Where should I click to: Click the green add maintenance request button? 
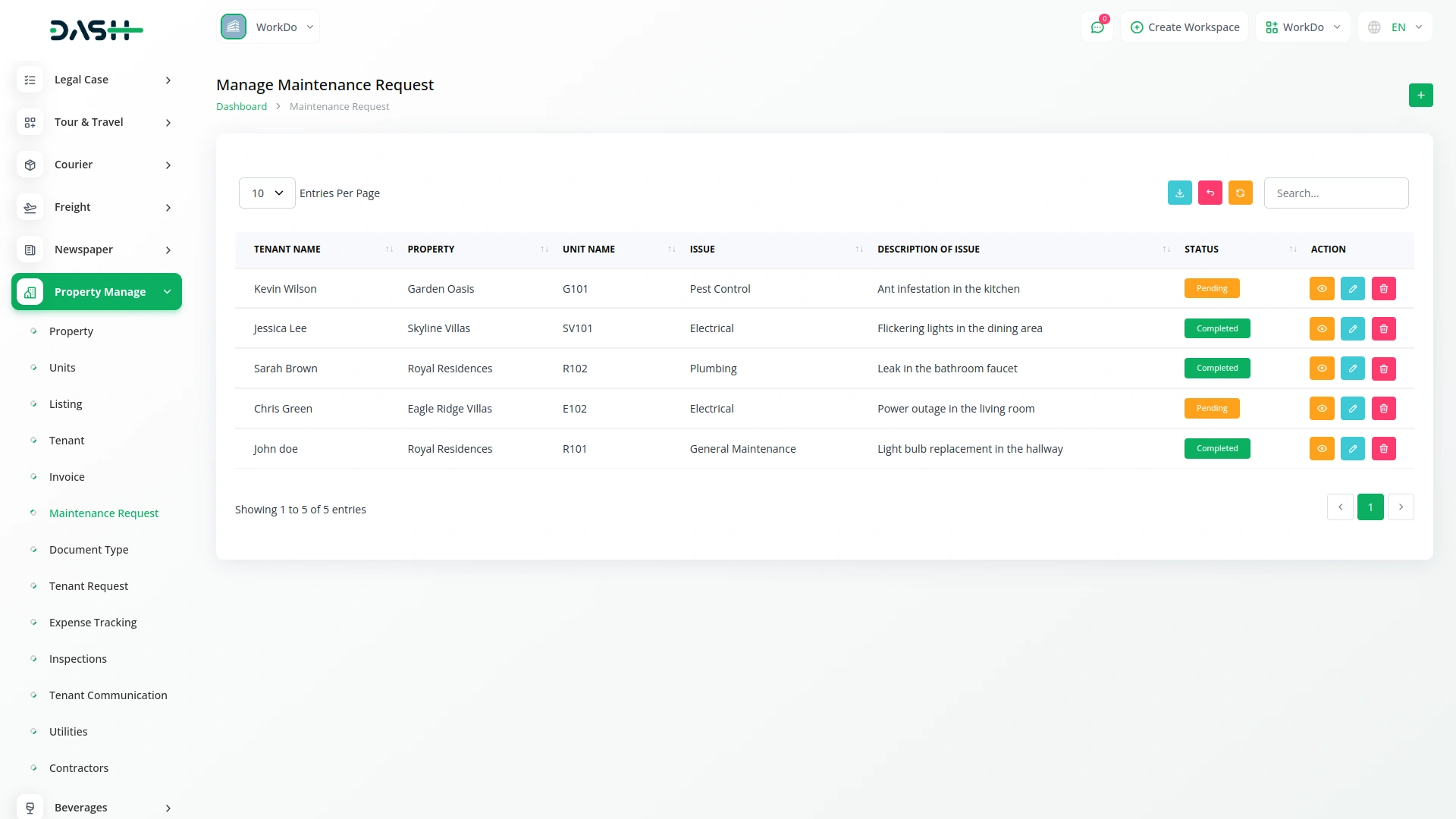(x=1420, y=96)
